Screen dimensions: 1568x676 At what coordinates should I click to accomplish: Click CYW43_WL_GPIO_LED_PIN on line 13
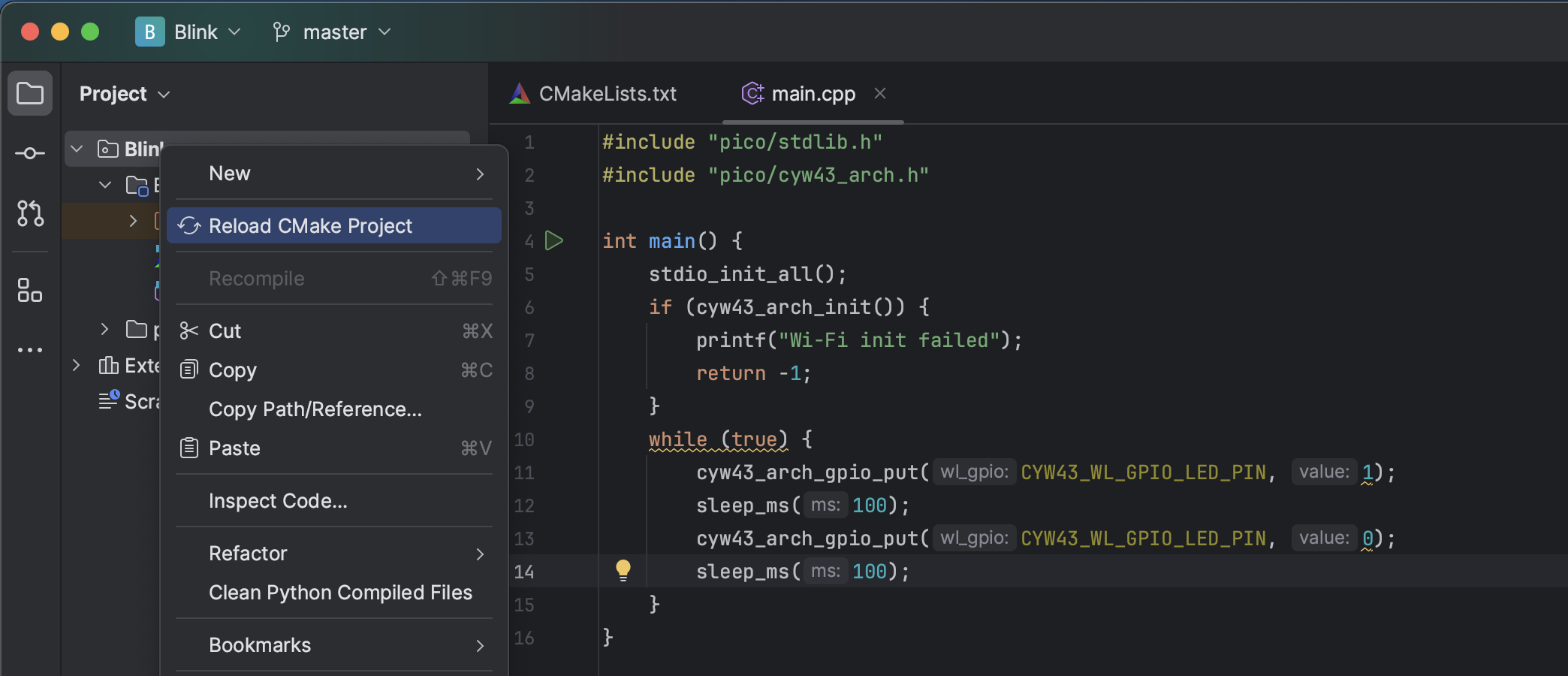[x=1143, y=539]
